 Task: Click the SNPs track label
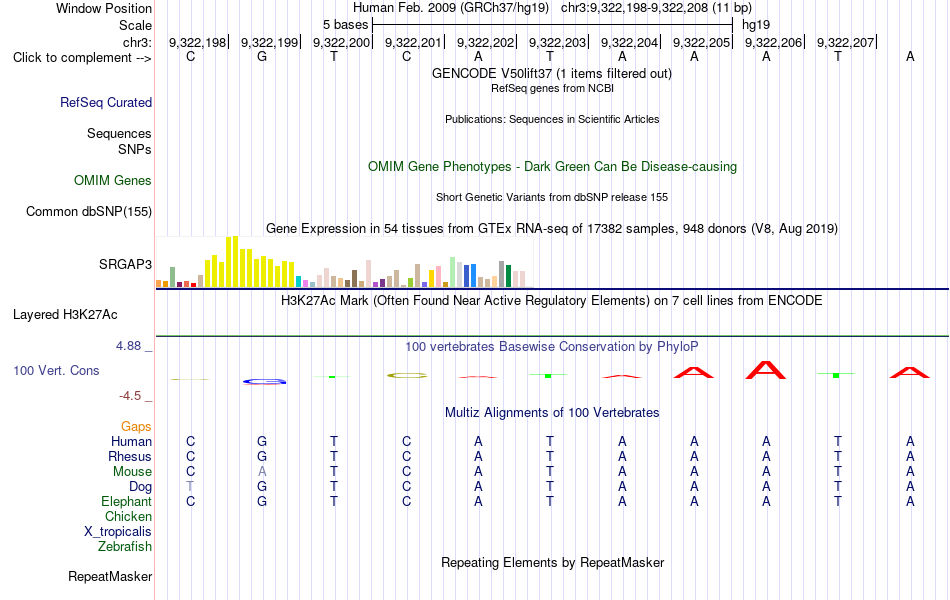point(135,149)
